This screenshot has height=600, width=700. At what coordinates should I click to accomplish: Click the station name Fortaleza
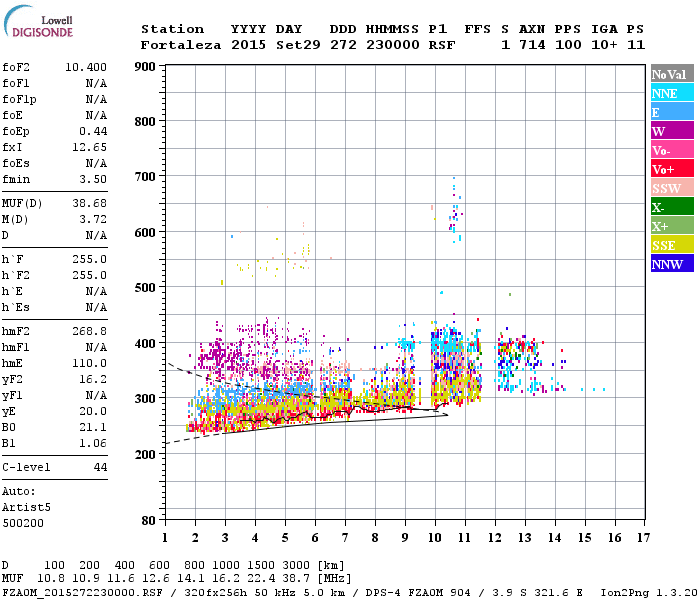pyautogui.click(x=180, y=45)
